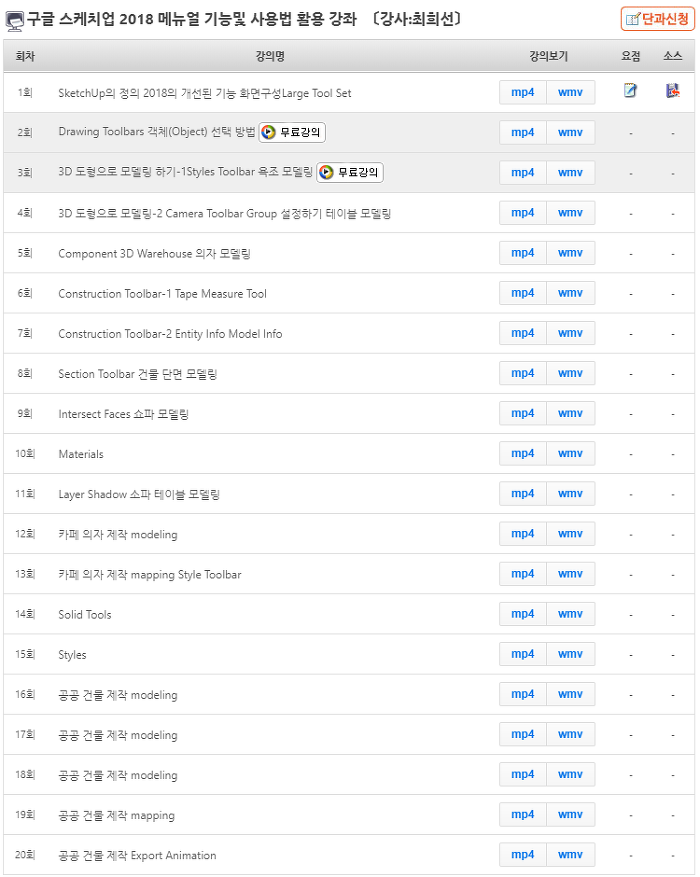Open the Materials lecture in wmv

[570, 454]
